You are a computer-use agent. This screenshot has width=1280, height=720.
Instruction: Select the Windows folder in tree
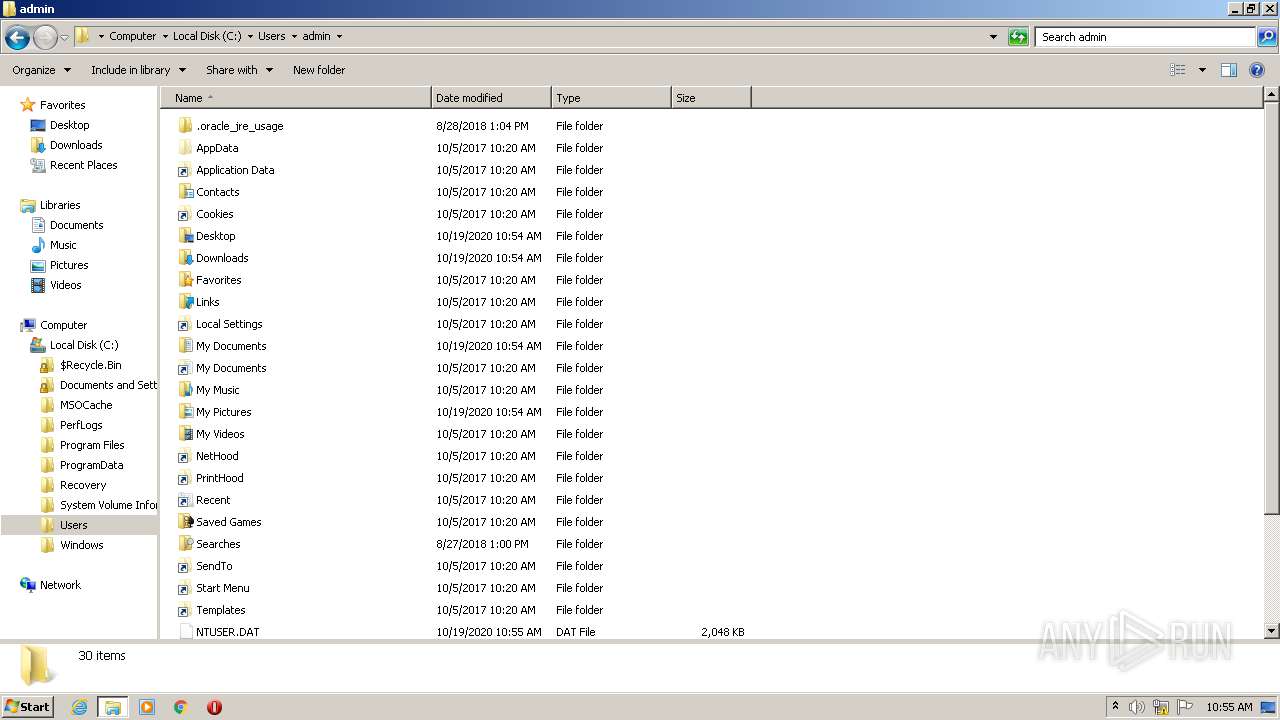coord(81,545)
